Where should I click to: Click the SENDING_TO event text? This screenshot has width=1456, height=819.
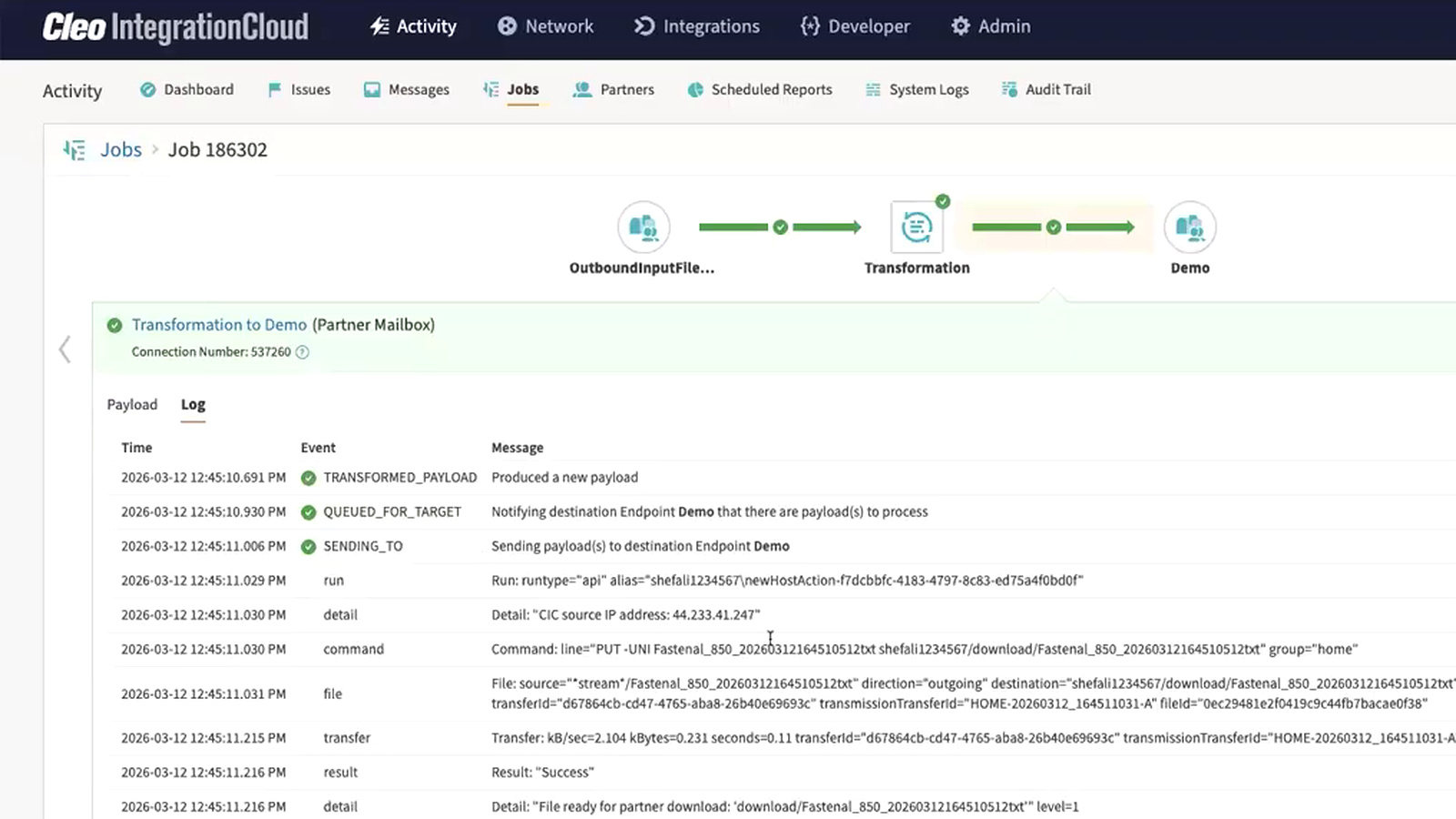pos(363,546)
